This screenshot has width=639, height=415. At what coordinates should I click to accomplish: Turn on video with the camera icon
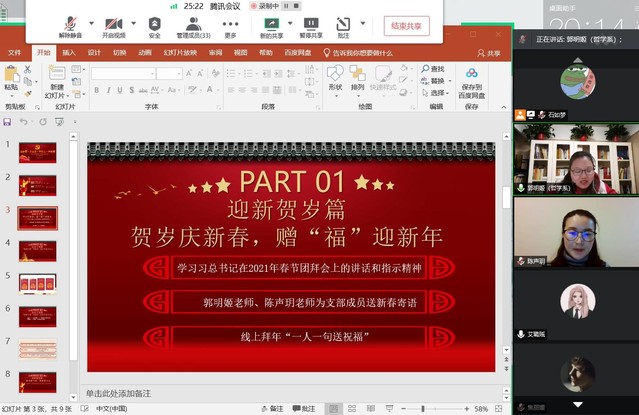[x=113, y=23]
